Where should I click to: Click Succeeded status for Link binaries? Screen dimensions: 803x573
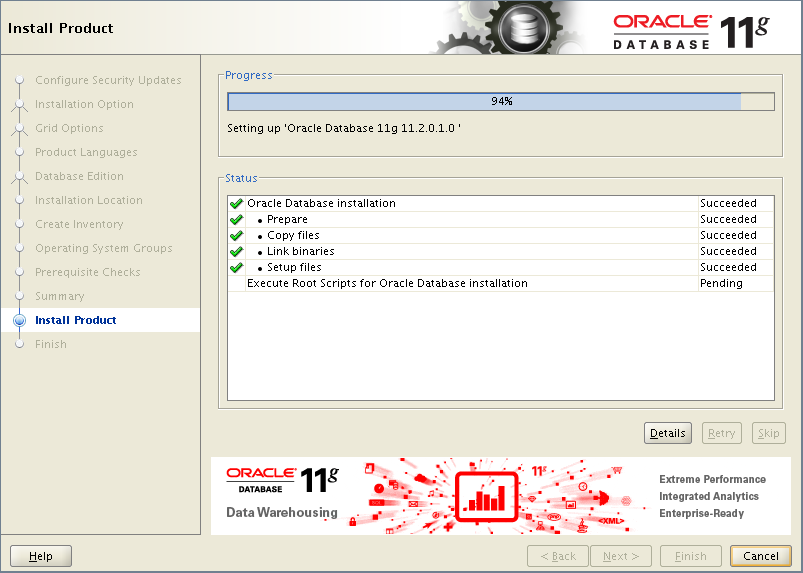pyautogui.click(x=736, y=251)
